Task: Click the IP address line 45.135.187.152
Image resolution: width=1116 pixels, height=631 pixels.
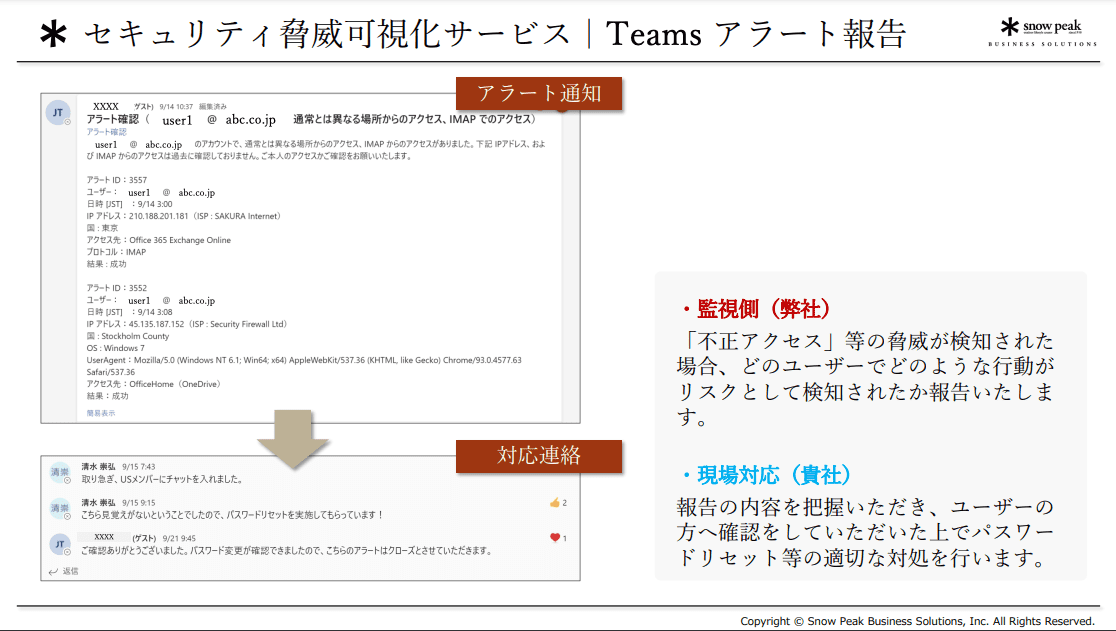Action: tap(186, 324)
